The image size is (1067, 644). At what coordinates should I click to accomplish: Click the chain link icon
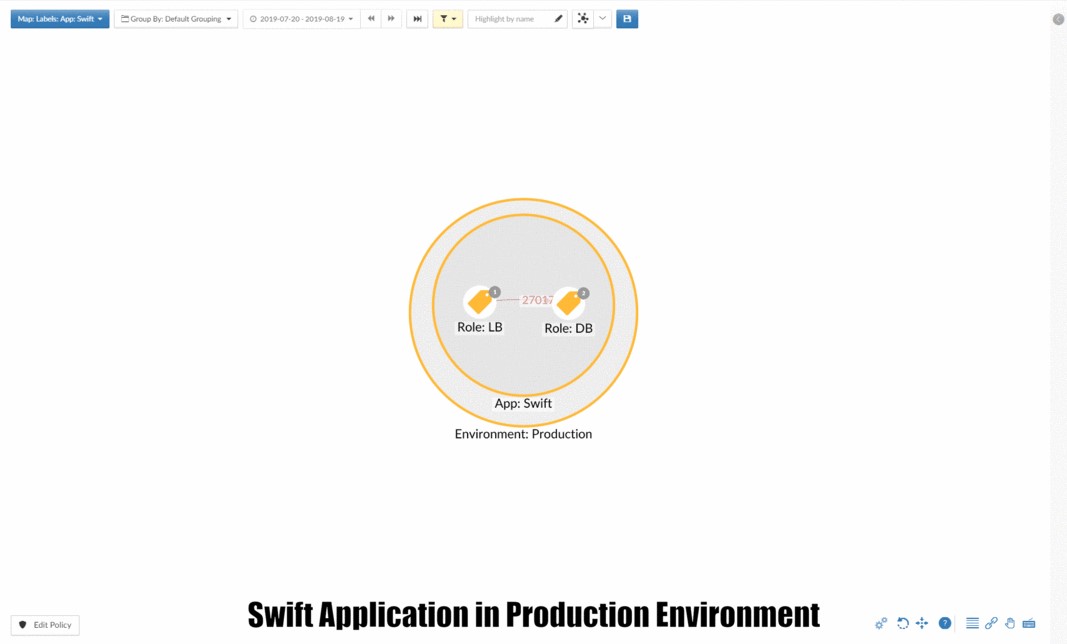click(x=991, y=623)
